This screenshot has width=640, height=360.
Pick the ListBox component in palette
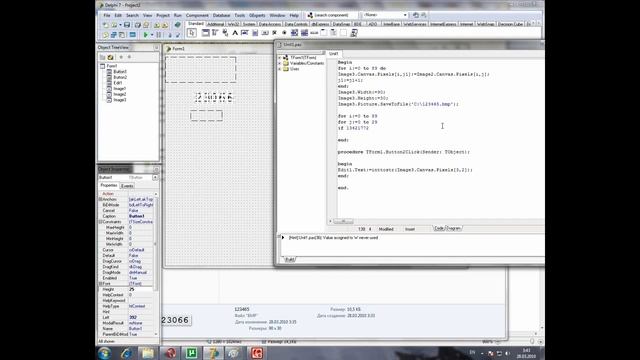click(294, 33)
